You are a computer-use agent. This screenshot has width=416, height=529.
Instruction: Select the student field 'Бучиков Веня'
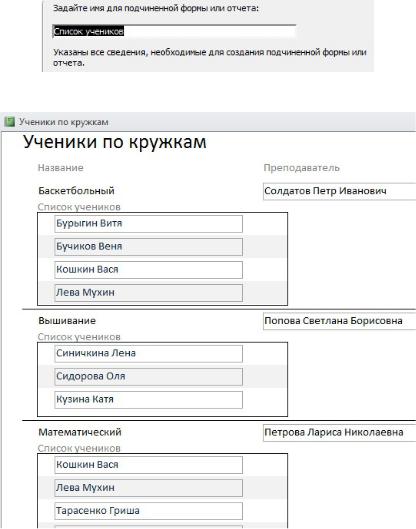(148, 247)
